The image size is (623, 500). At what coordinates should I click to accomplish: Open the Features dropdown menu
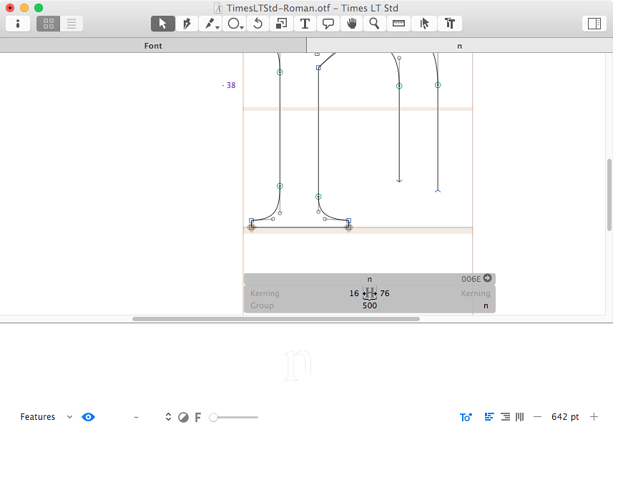(46, 417)
